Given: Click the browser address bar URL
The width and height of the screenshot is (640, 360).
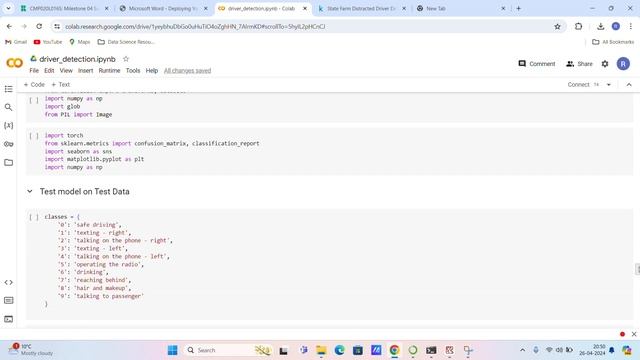Looking at the screenshot, I should pyautogui.click(x=195, y=27).
